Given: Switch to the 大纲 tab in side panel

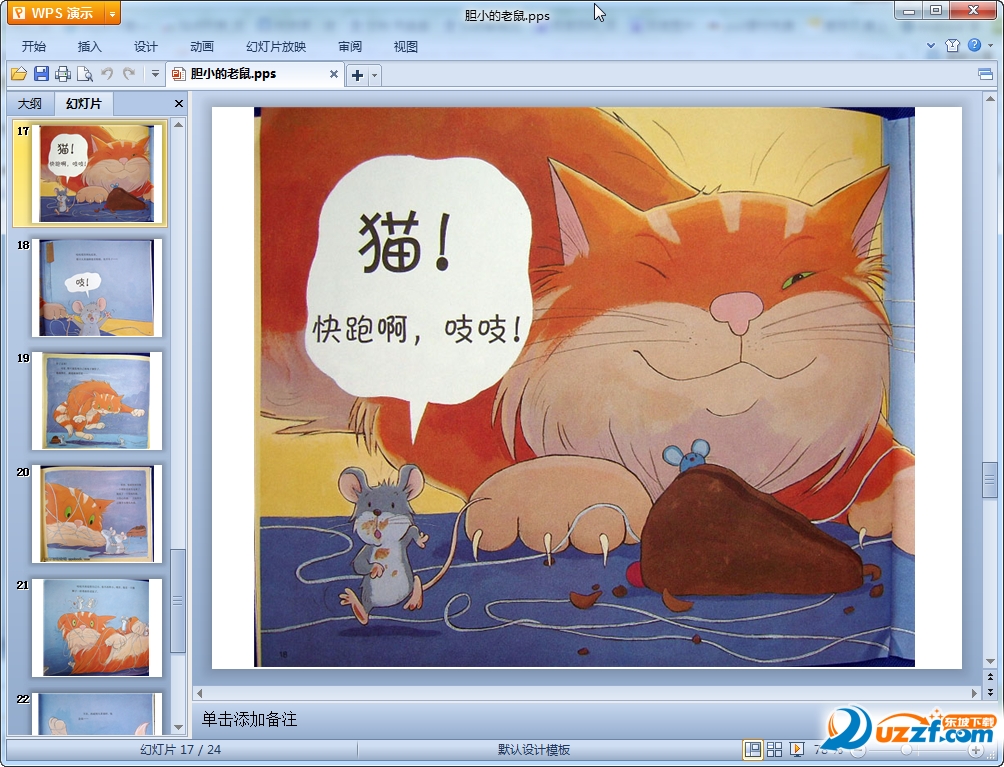Looking at the screenshot, I should point(30,104).
